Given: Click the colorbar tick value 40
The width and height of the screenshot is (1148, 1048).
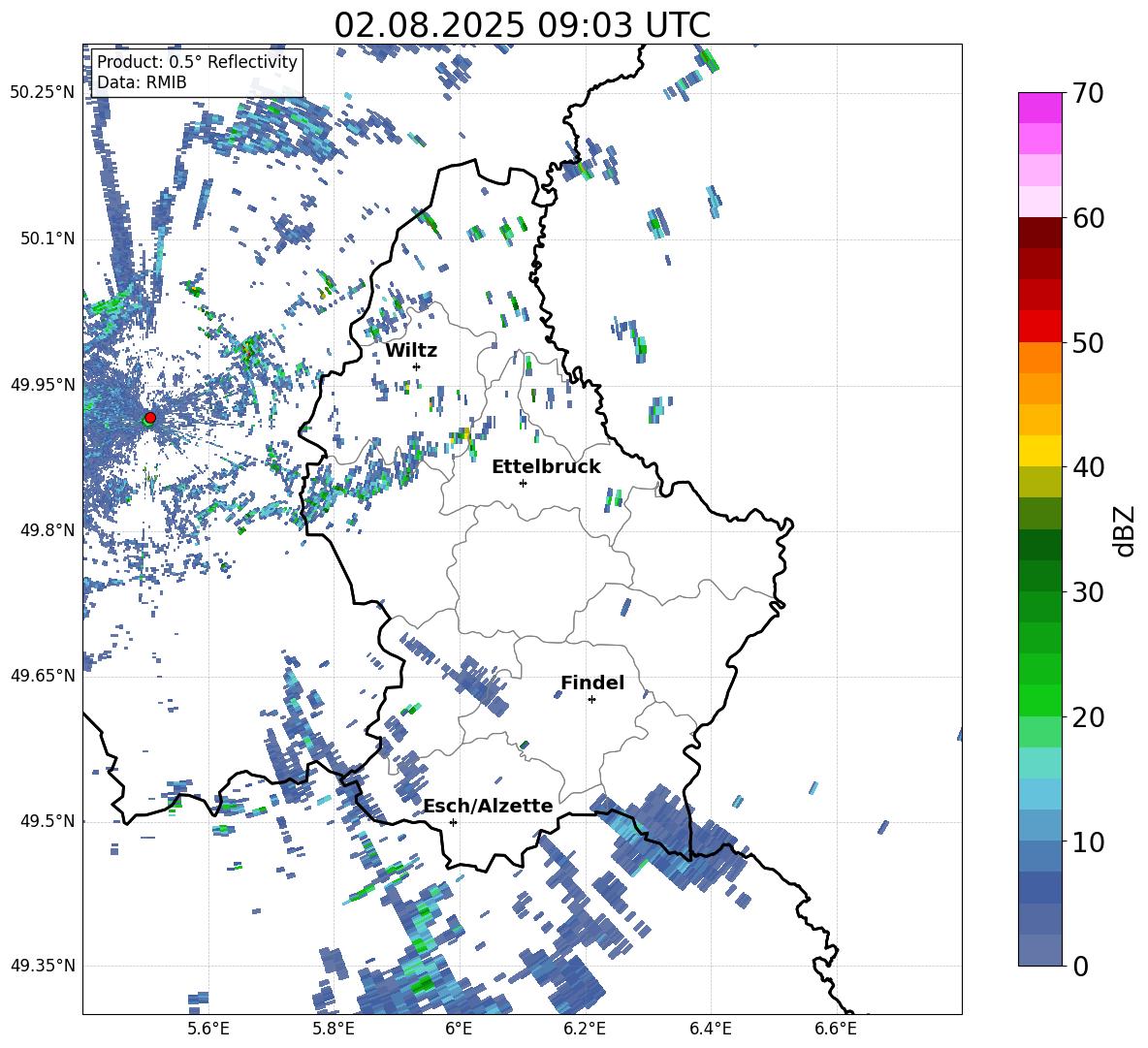Looking at the screenshot, I should (x=1088, y=467).
